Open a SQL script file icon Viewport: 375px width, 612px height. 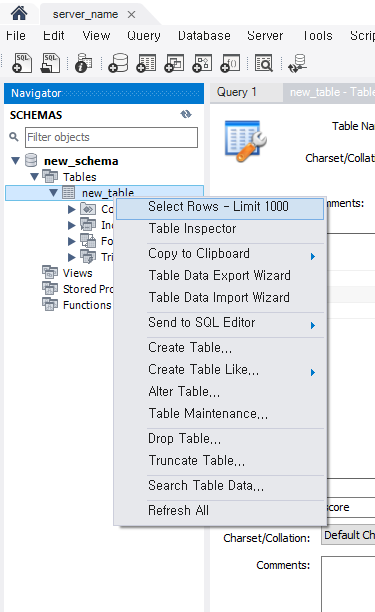click(x=50, y=63)
